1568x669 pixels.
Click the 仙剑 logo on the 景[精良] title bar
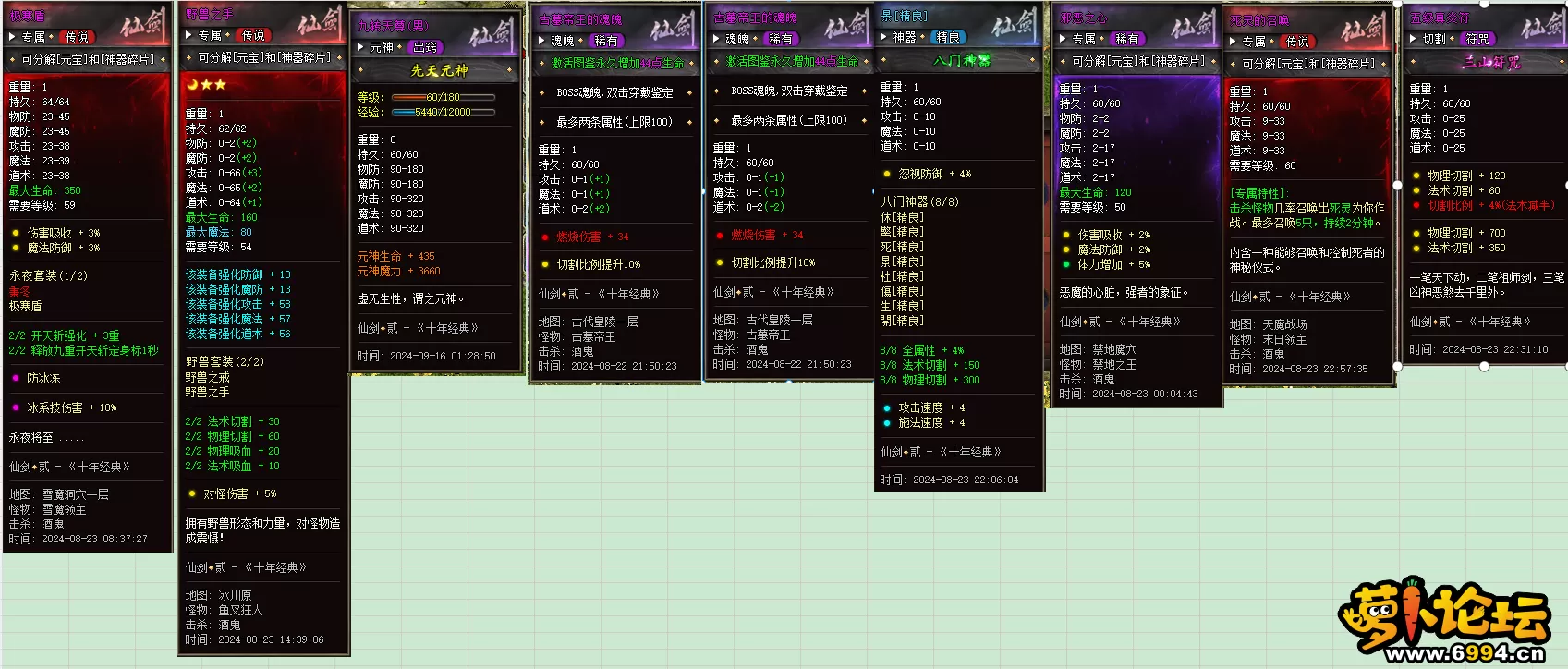[x=1015, y=26]
